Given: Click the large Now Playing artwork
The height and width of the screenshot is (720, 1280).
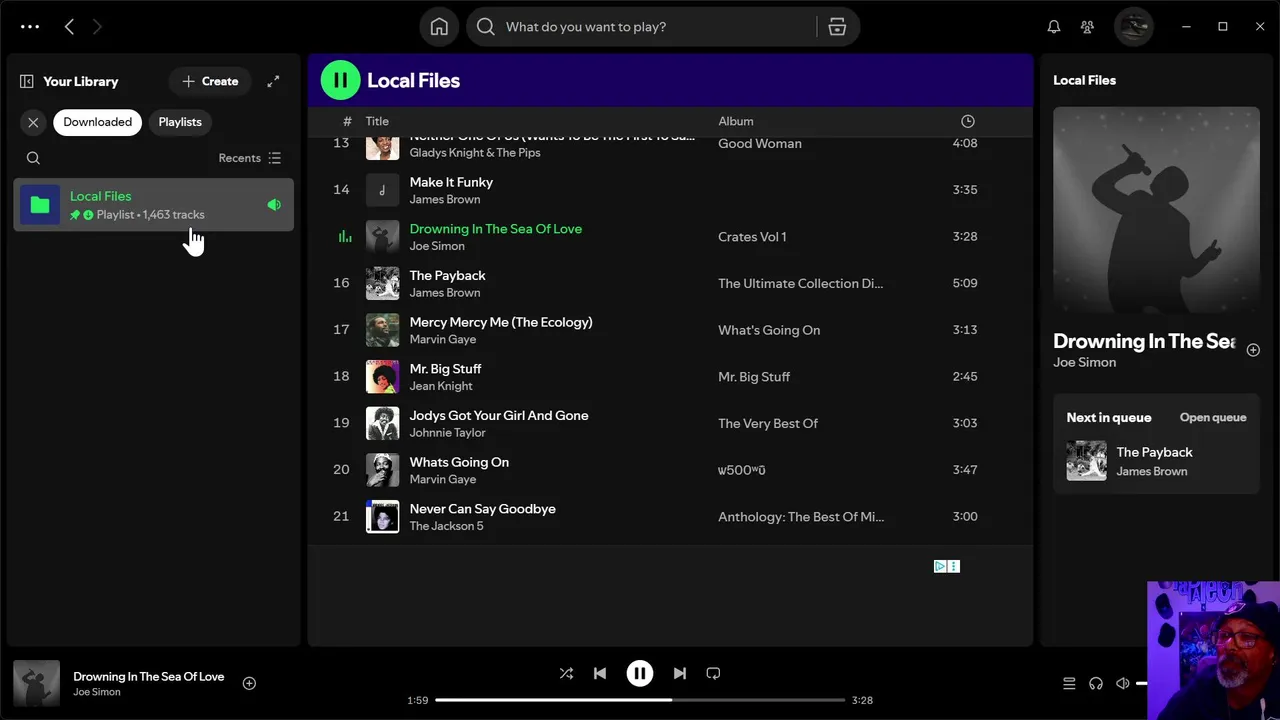Looking at the screenshot, I should click(x=1156, y=210).
